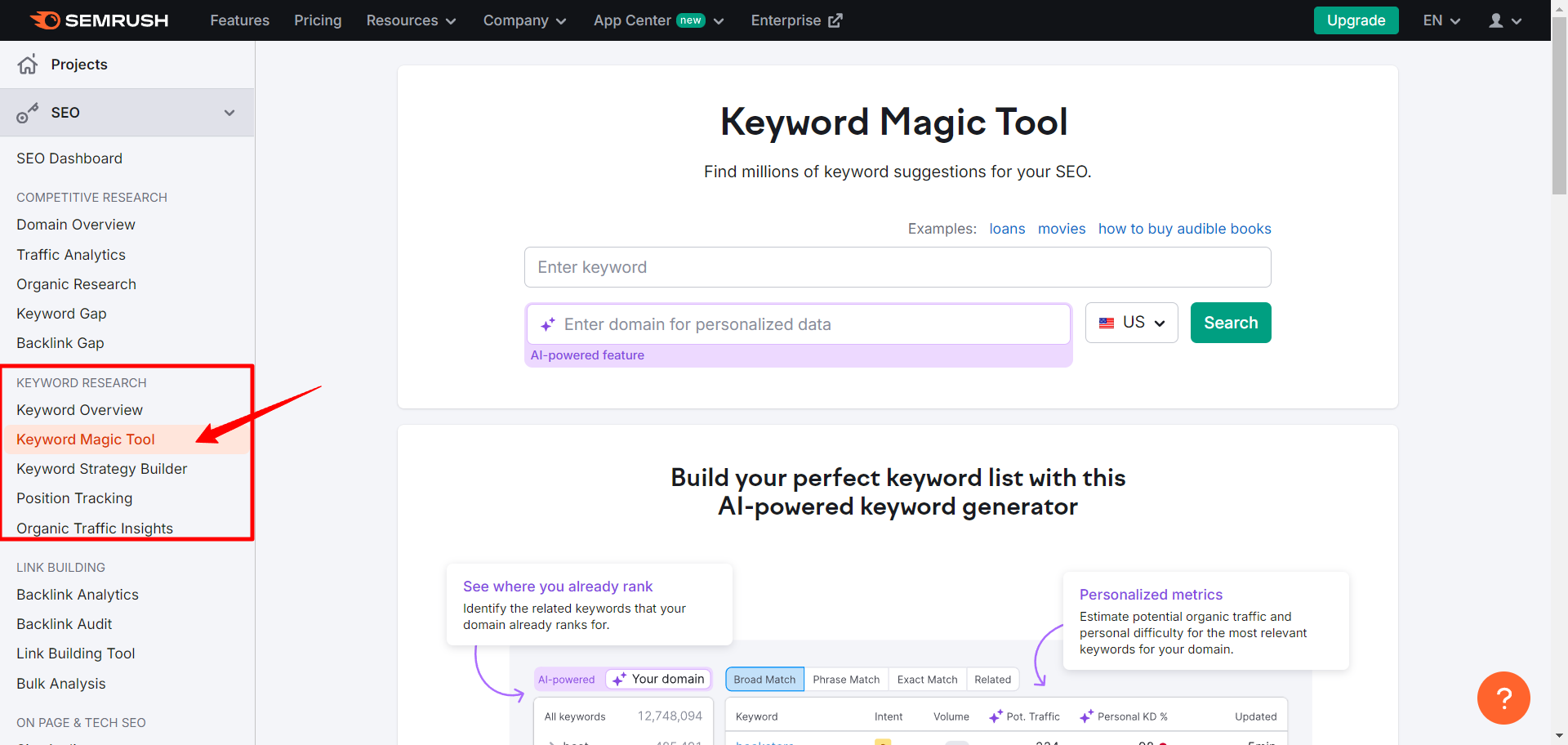Open Organic Research
The height and width of the screenshot is (745, 1568).
click(76, 284)
